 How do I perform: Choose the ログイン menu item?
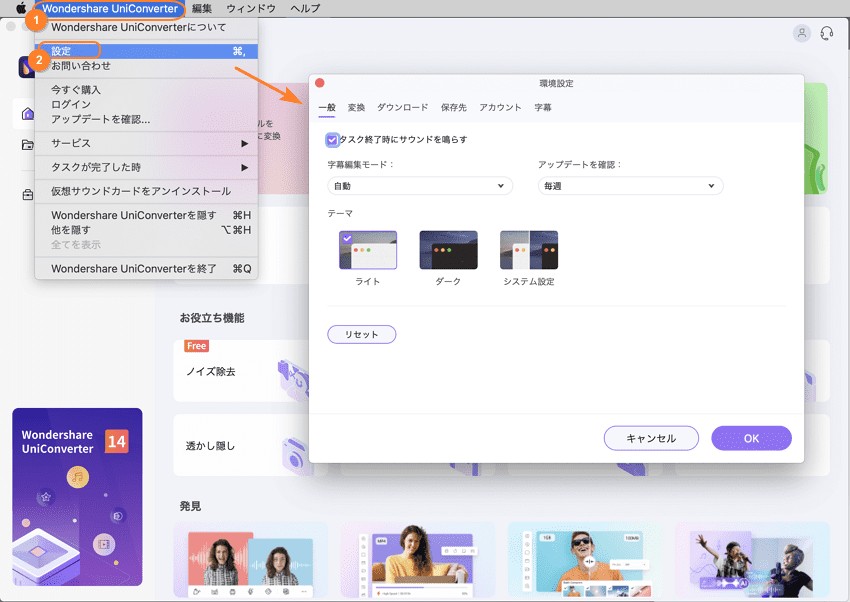146,104
